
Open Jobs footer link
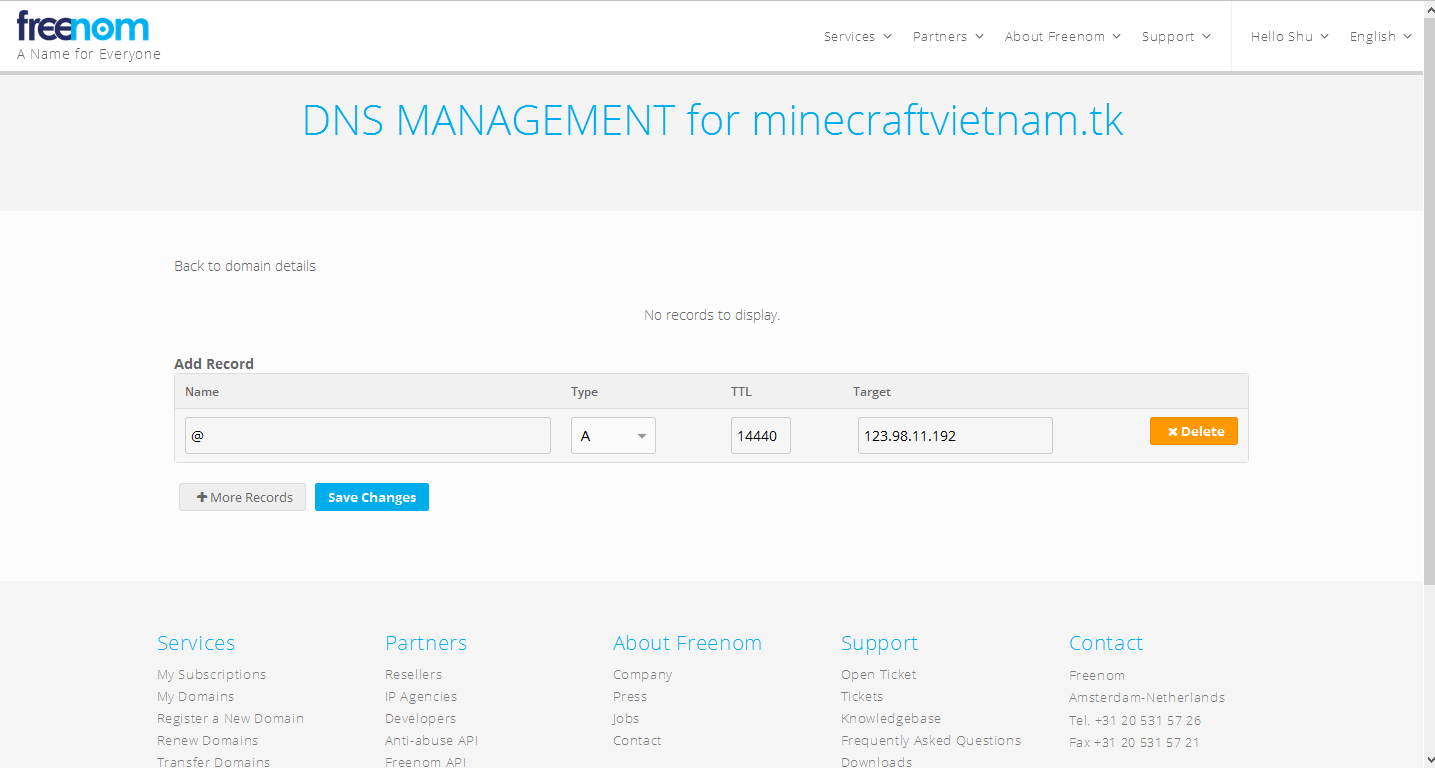626,719
